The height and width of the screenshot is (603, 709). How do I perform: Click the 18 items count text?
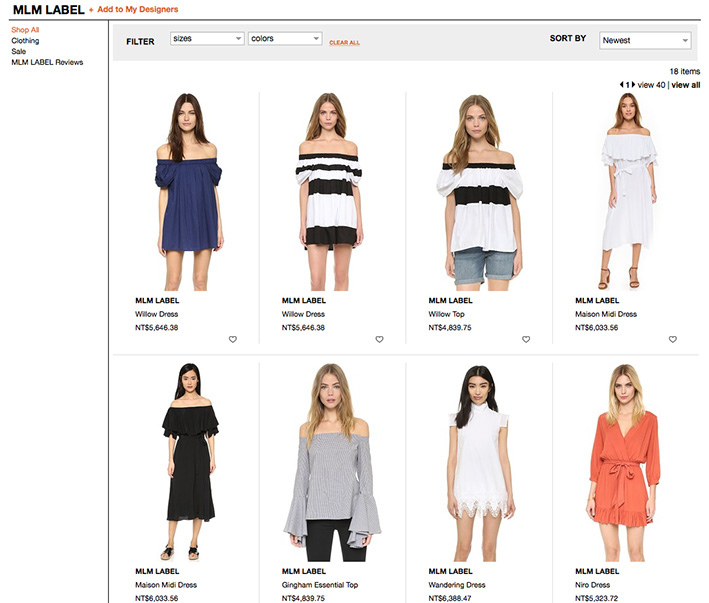tap(685, 71)
